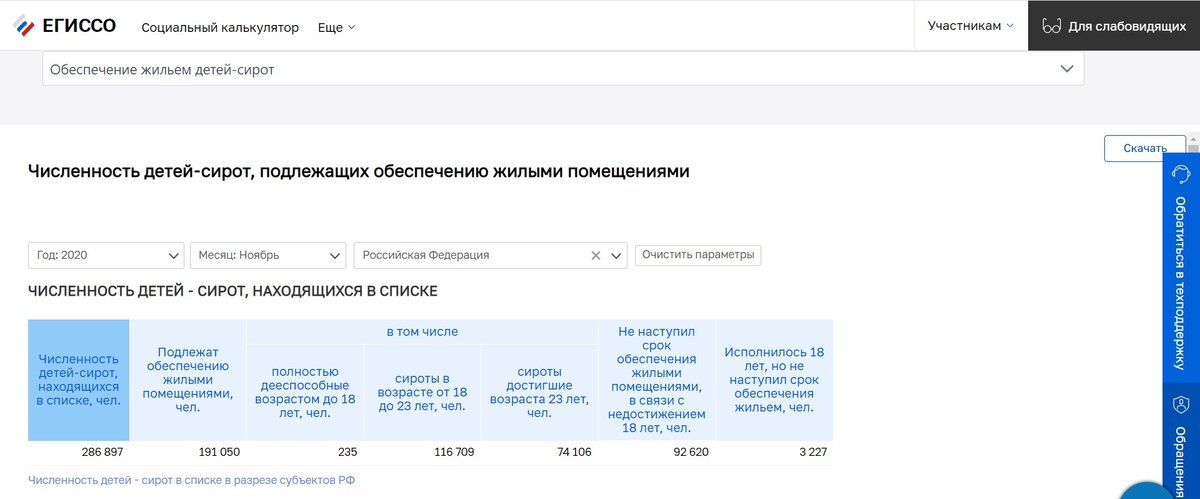Screen dimensions: 1200x499
Task: Click the glasses icon for visually impaired
Action: (1050, 26)
